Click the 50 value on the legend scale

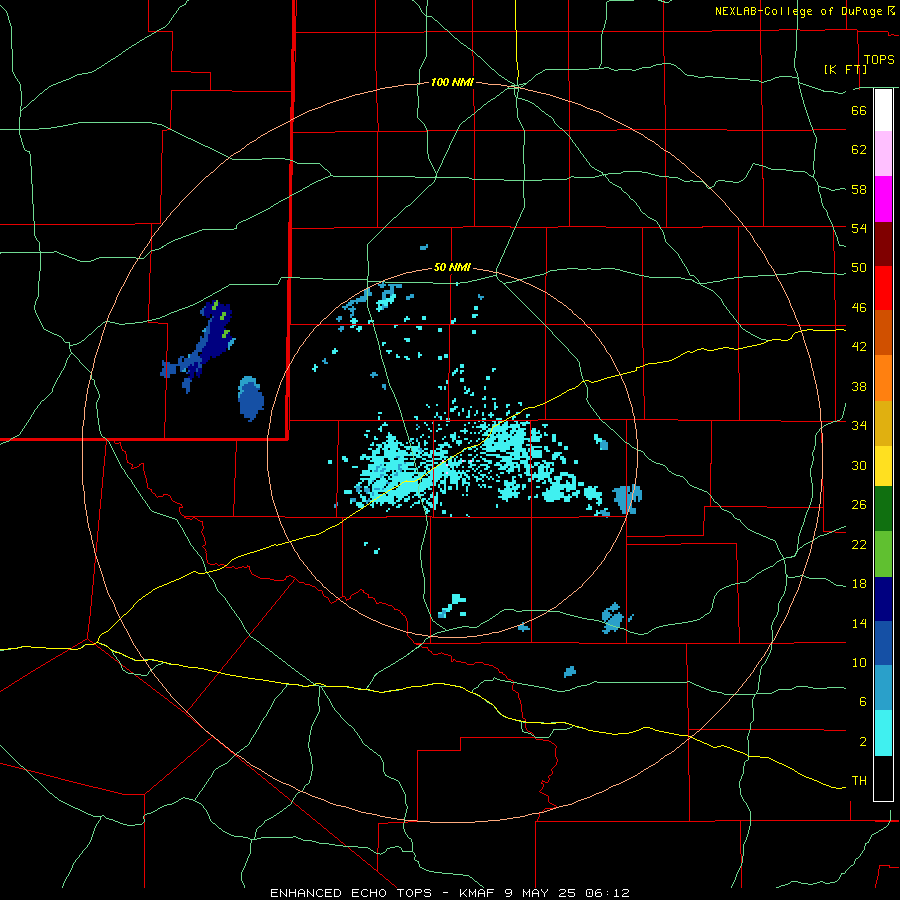(x=859, y=267)
